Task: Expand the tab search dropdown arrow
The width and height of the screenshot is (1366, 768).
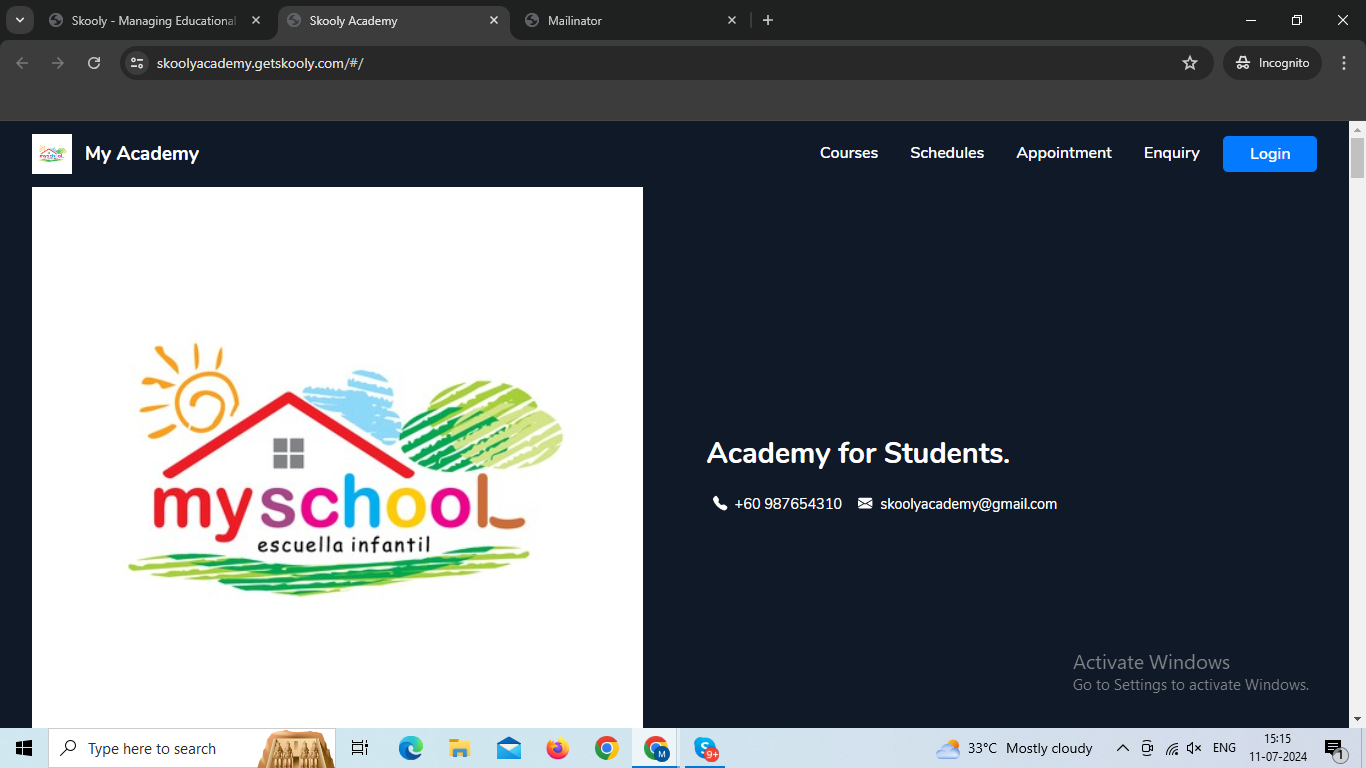Action: (x=19, y=20)
